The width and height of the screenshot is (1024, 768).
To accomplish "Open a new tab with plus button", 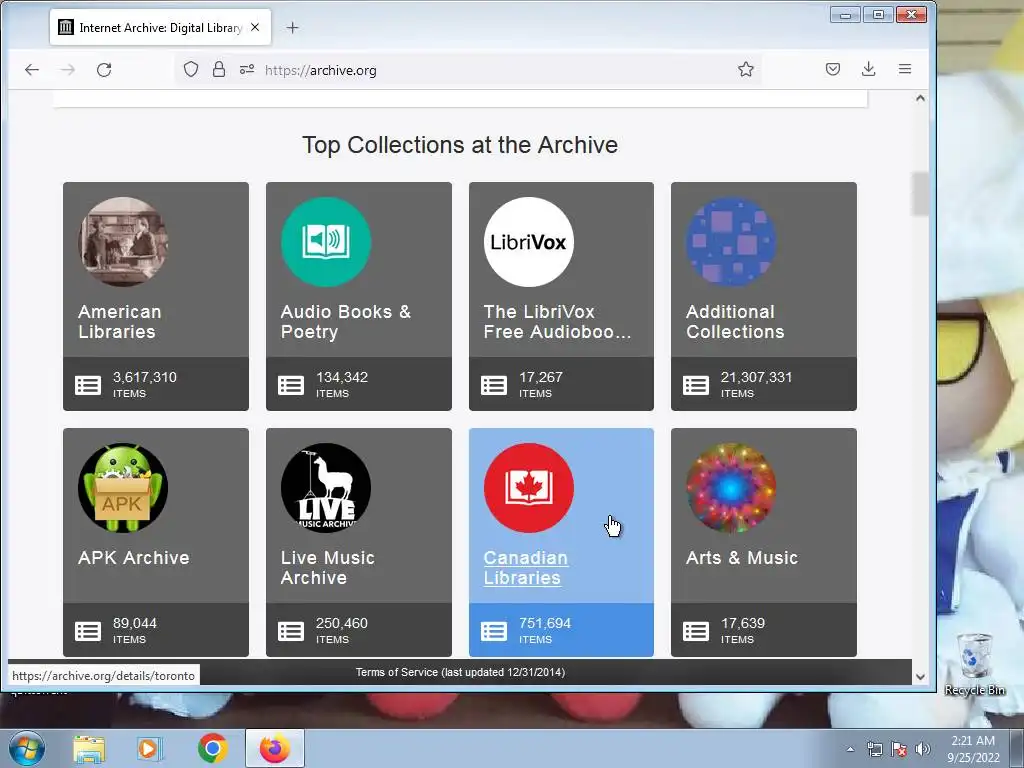I will [x=293, y=27].
